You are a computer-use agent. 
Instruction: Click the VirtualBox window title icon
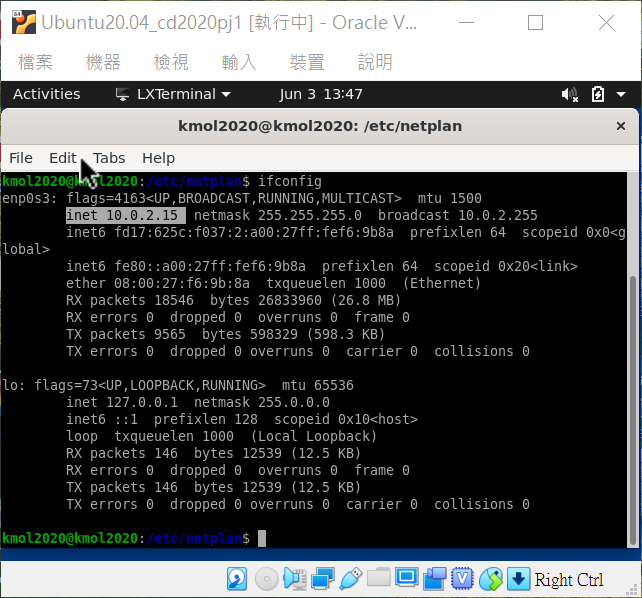pos(23,23)
